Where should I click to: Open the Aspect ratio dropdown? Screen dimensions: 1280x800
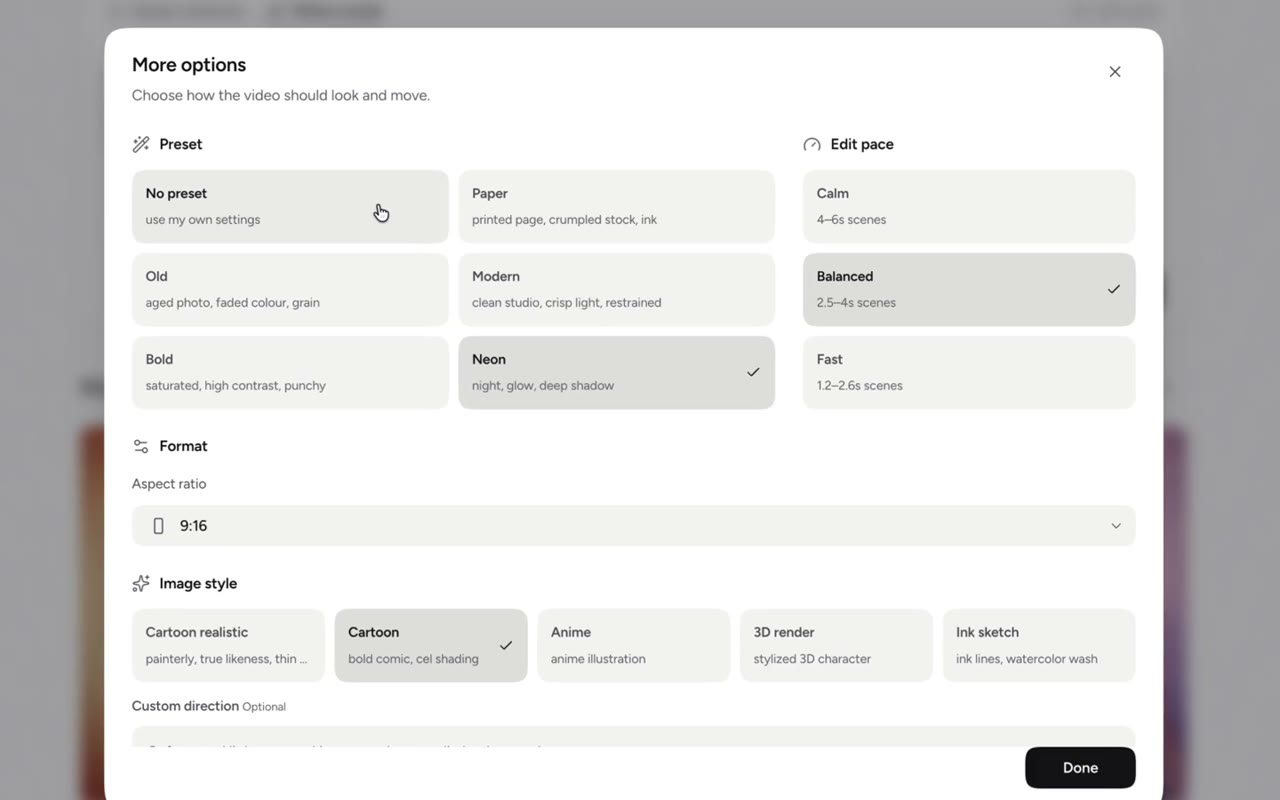click(634, 526)
